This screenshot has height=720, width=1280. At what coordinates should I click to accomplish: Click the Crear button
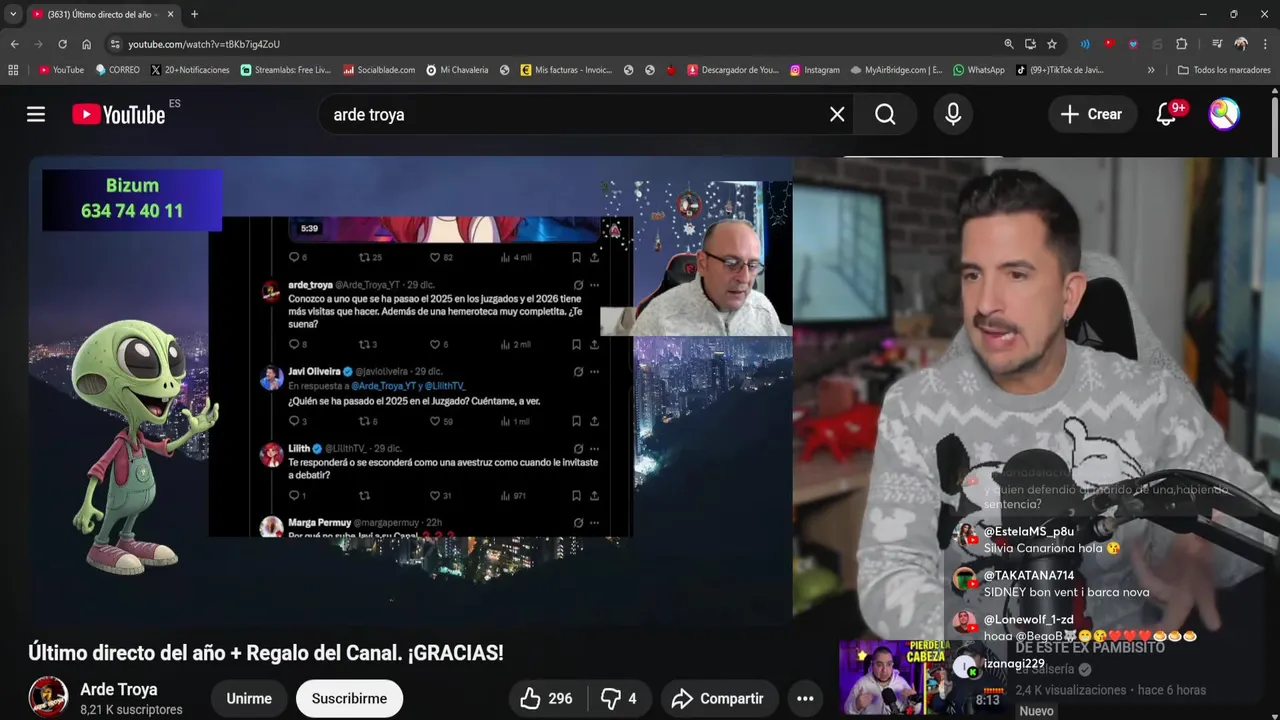[x=1092, y=114]
